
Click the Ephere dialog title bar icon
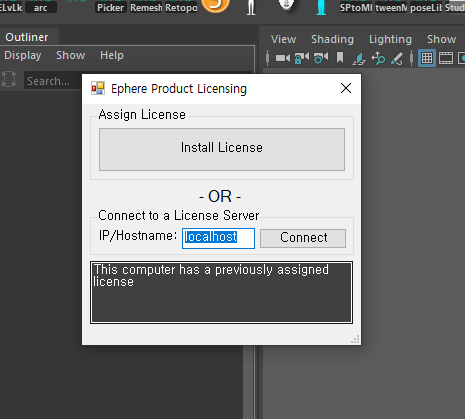point(98,88)
